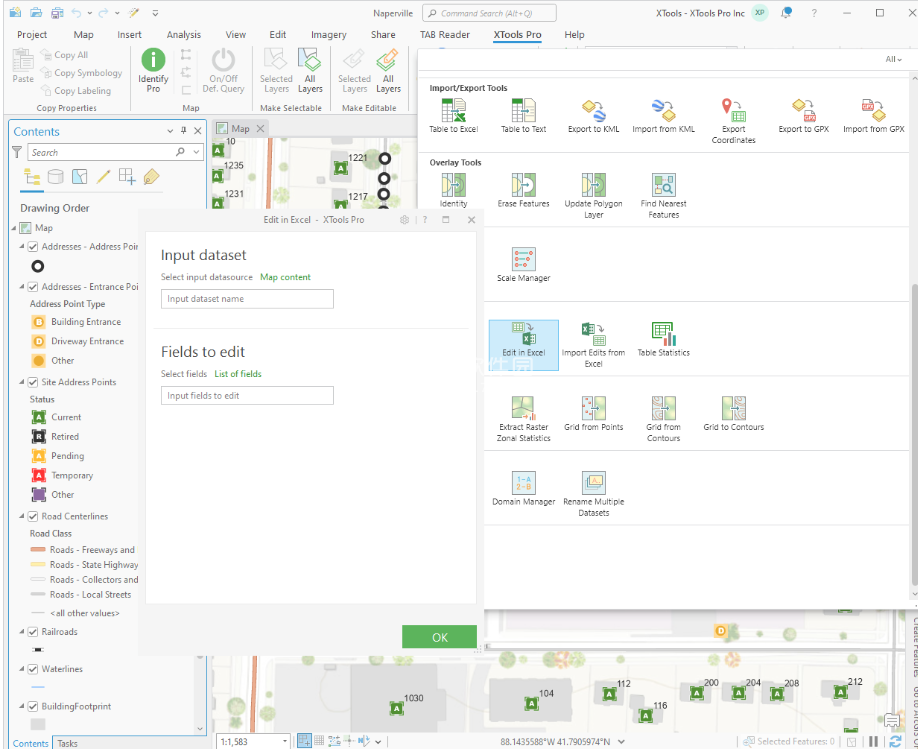This screenshot has height=749, width=918.
Task: Launch the Grid to Contours tool
Action: pos(734,414)
